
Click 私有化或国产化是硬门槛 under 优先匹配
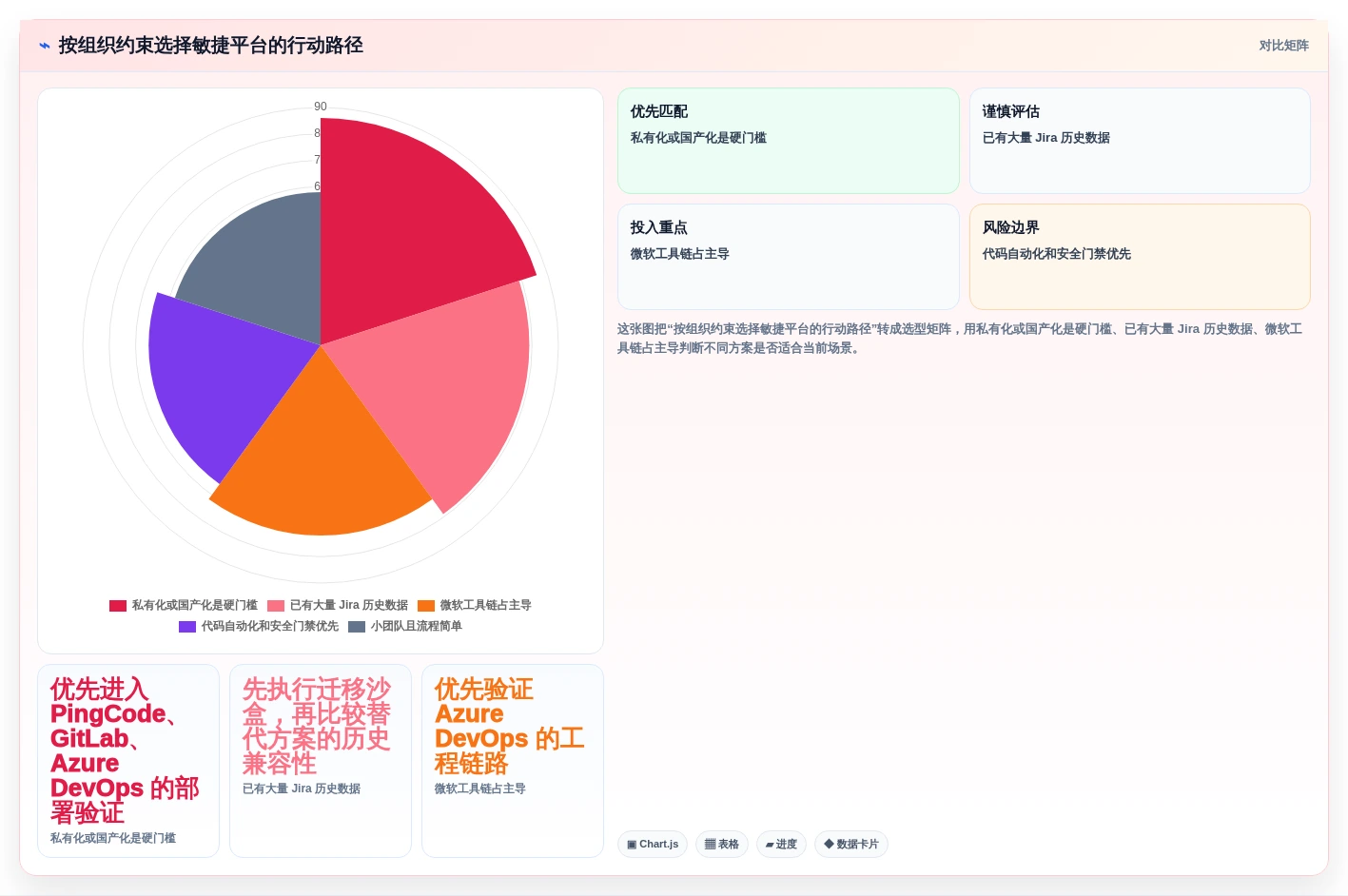pos(698,138)
